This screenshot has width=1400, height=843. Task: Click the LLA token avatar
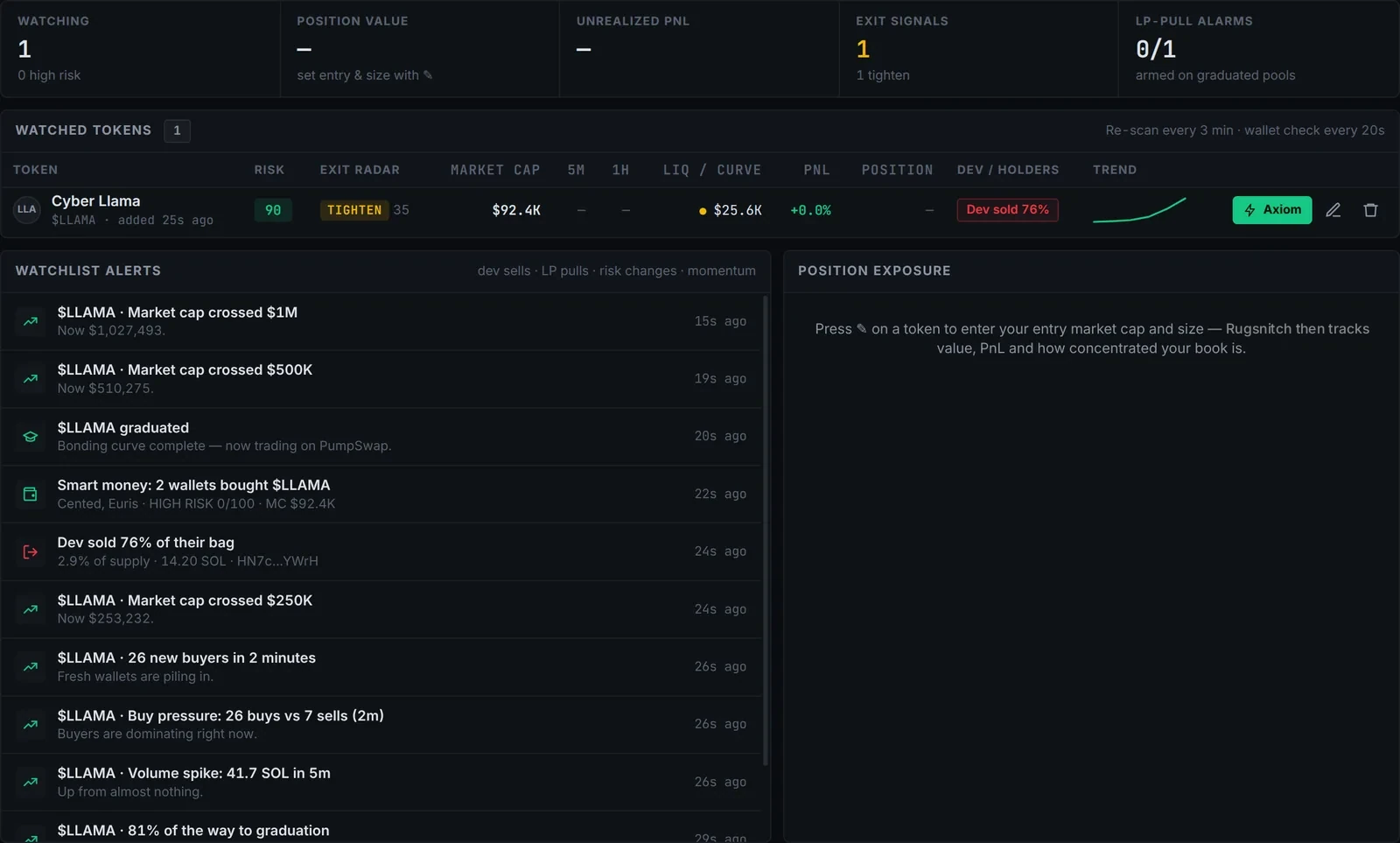tap(27, 210)
